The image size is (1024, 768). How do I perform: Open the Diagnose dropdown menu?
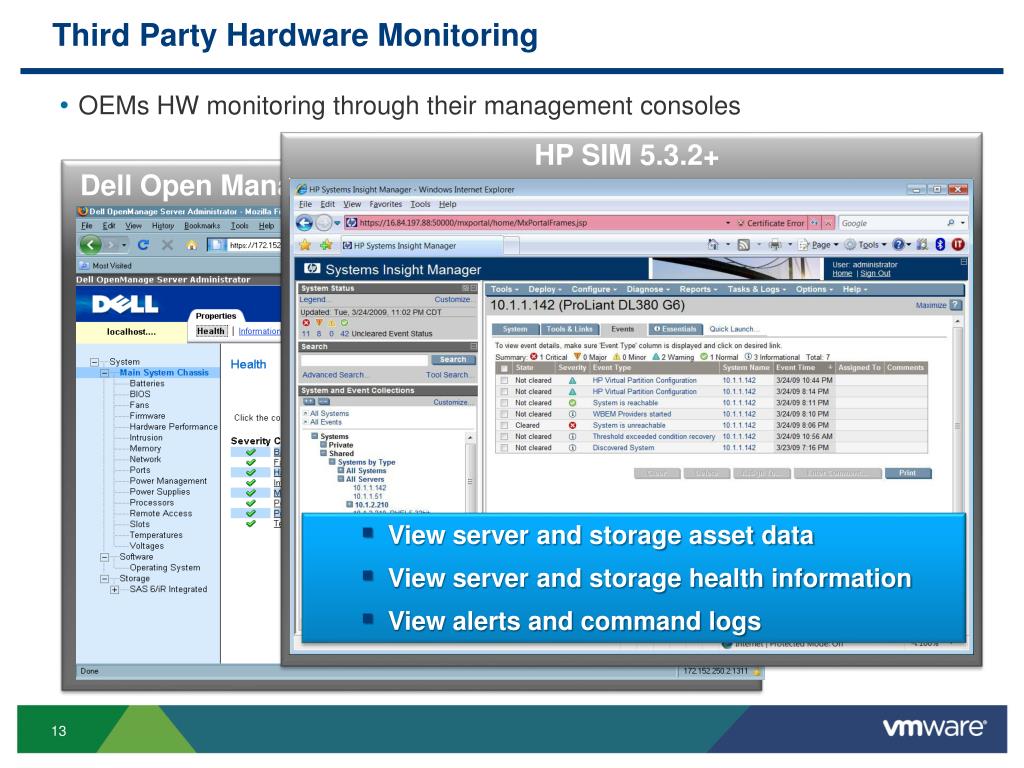pos(648,289)
